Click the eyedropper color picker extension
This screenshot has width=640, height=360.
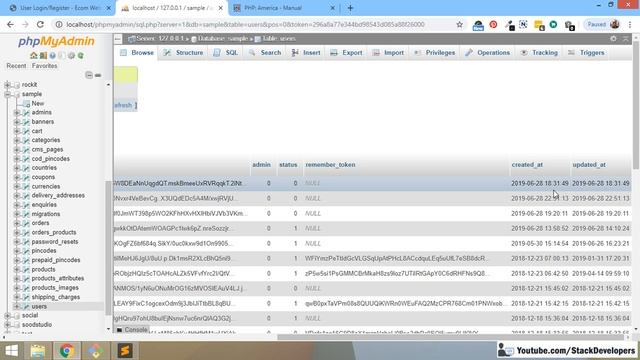(509, 25)
